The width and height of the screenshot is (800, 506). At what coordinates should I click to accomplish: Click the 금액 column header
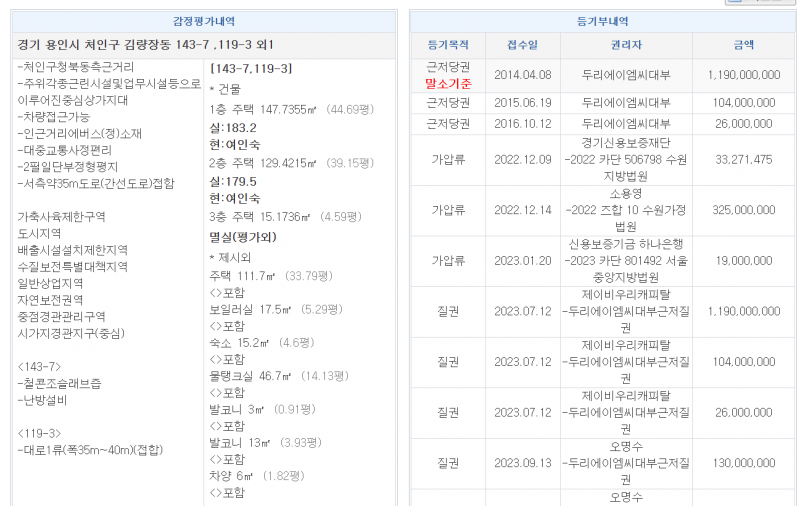(743, 46)
